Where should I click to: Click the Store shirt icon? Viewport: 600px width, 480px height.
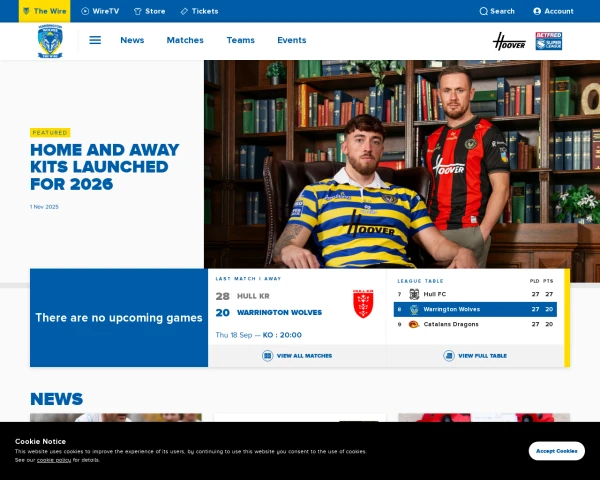[x=138, y=11]
